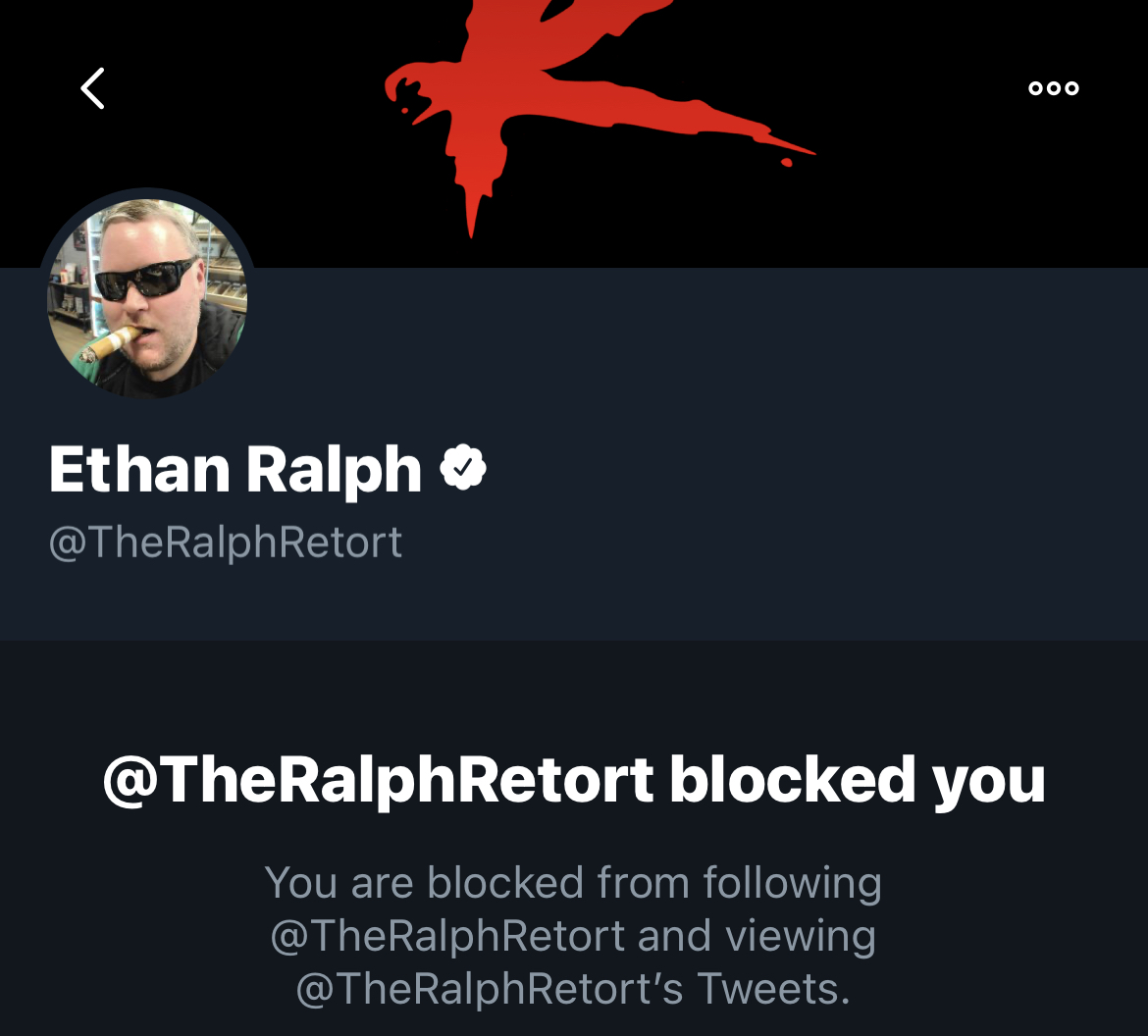Tap @TheRalphRetort before 'and viewing'
This screenshot has width=1148, height=1036.
pos(447,936)
